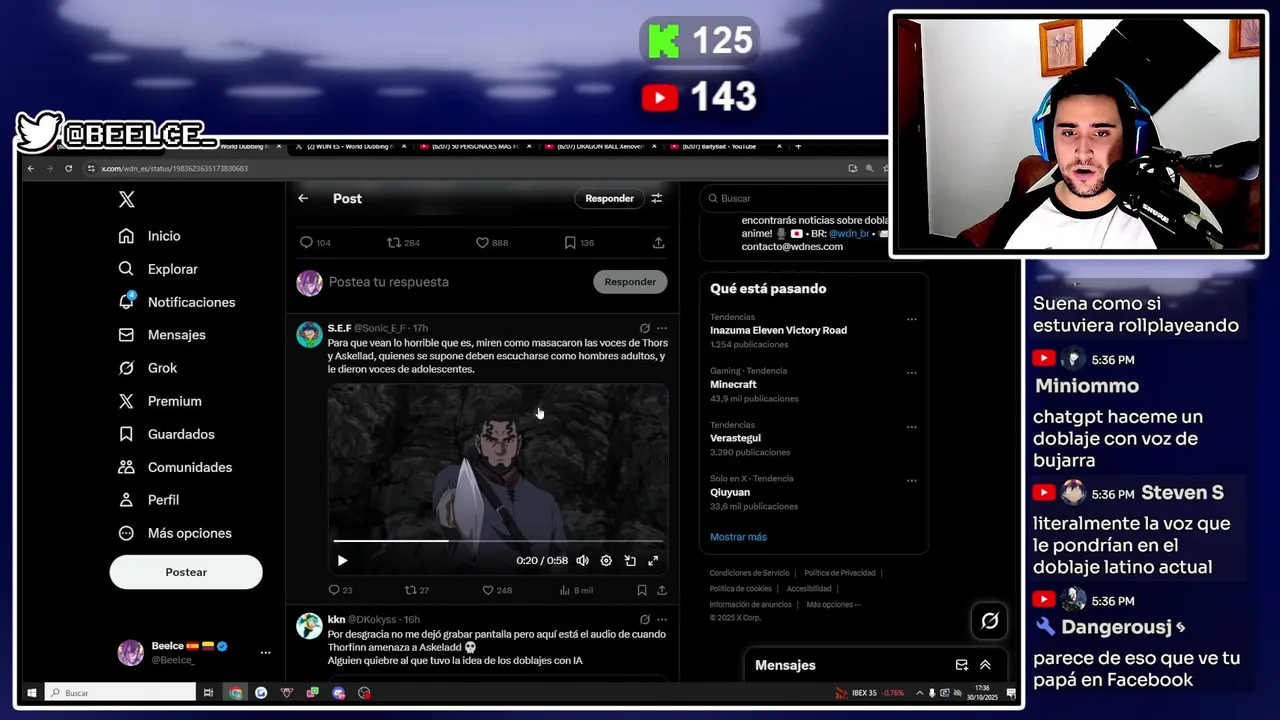
Task: Toggle picture-in-picture on the video
Action: [x=630, y=561]
